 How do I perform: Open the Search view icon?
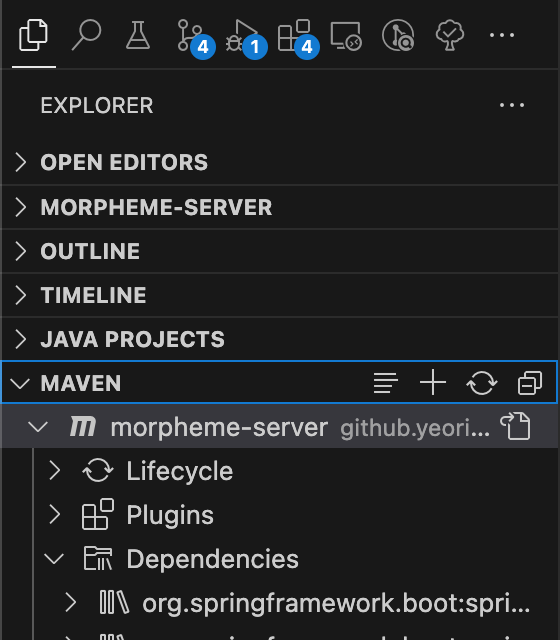click(86, 36)
